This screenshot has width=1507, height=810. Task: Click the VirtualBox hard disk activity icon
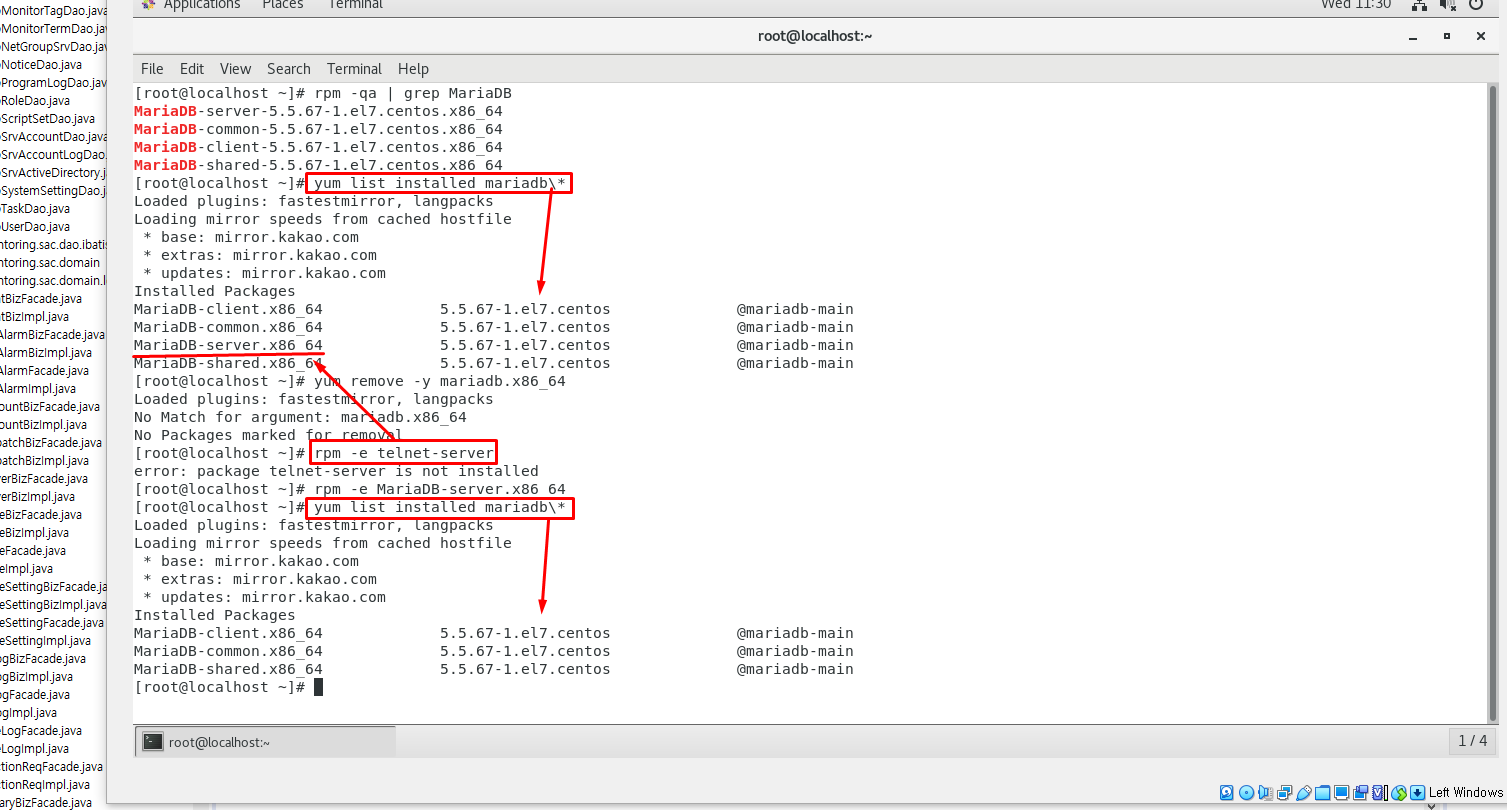[1227, 793]
